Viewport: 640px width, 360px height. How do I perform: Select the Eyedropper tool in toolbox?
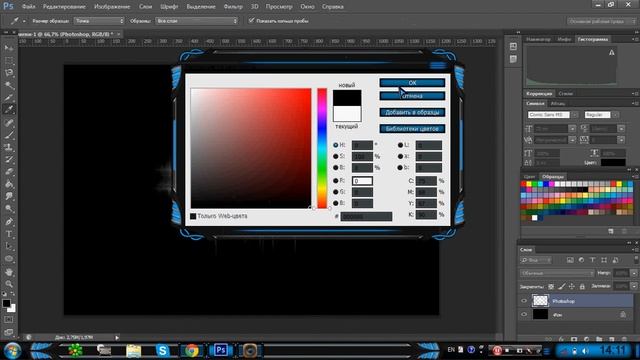9,109
